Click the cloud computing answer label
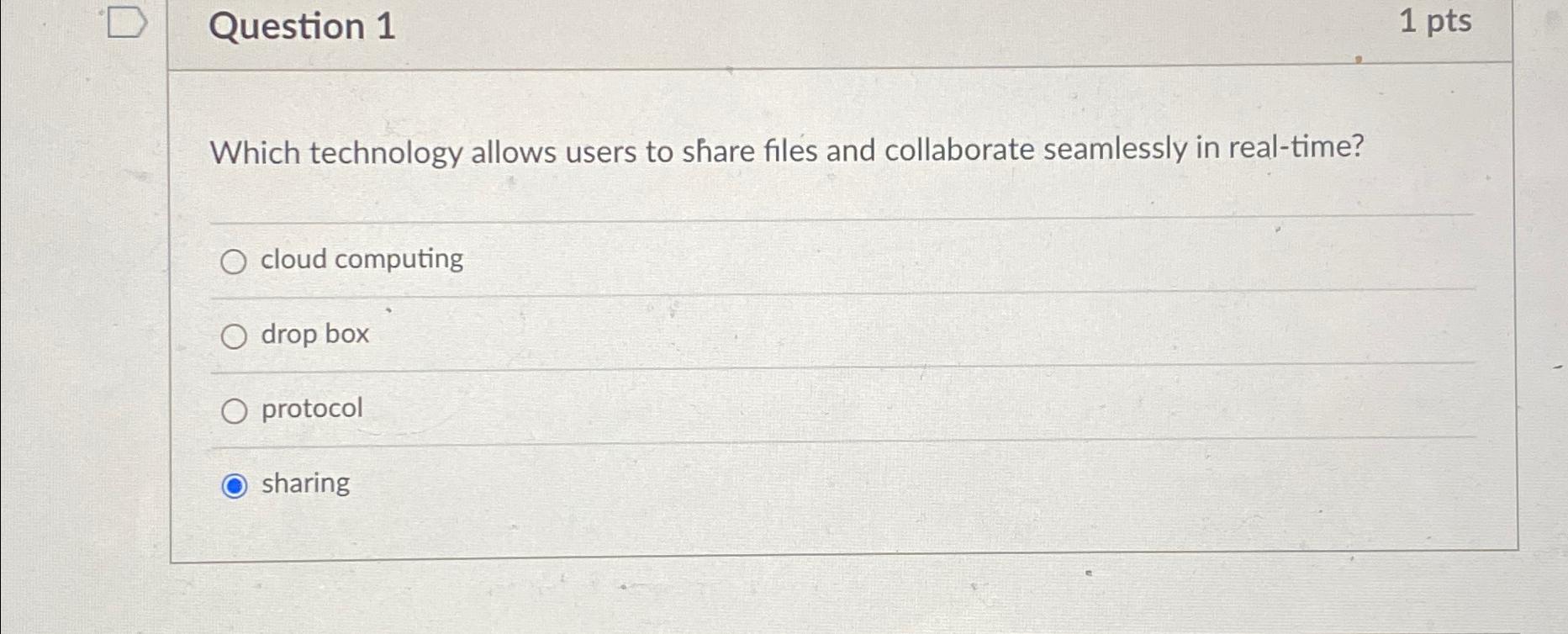 360,259
